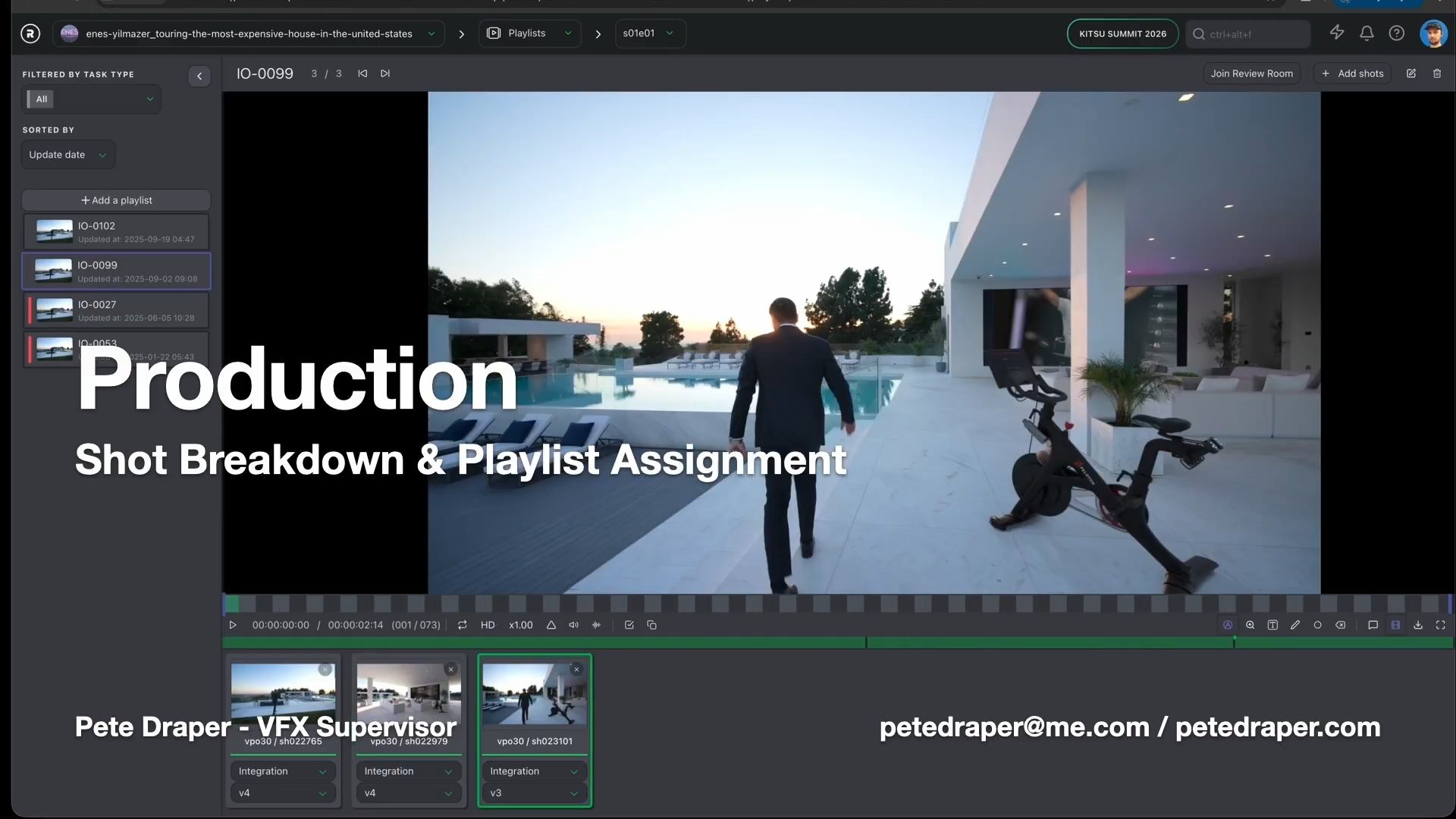This screenshot has height=819, width=1456.
Task: Click the Join Review Room button
Action: (1251, 74)
